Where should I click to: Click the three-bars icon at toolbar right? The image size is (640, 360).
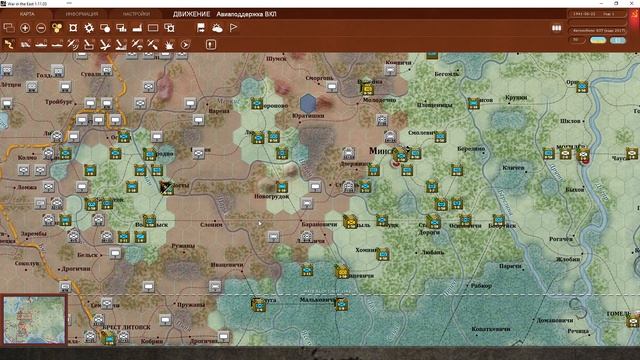pyautogui.click(x=557, y=28)
